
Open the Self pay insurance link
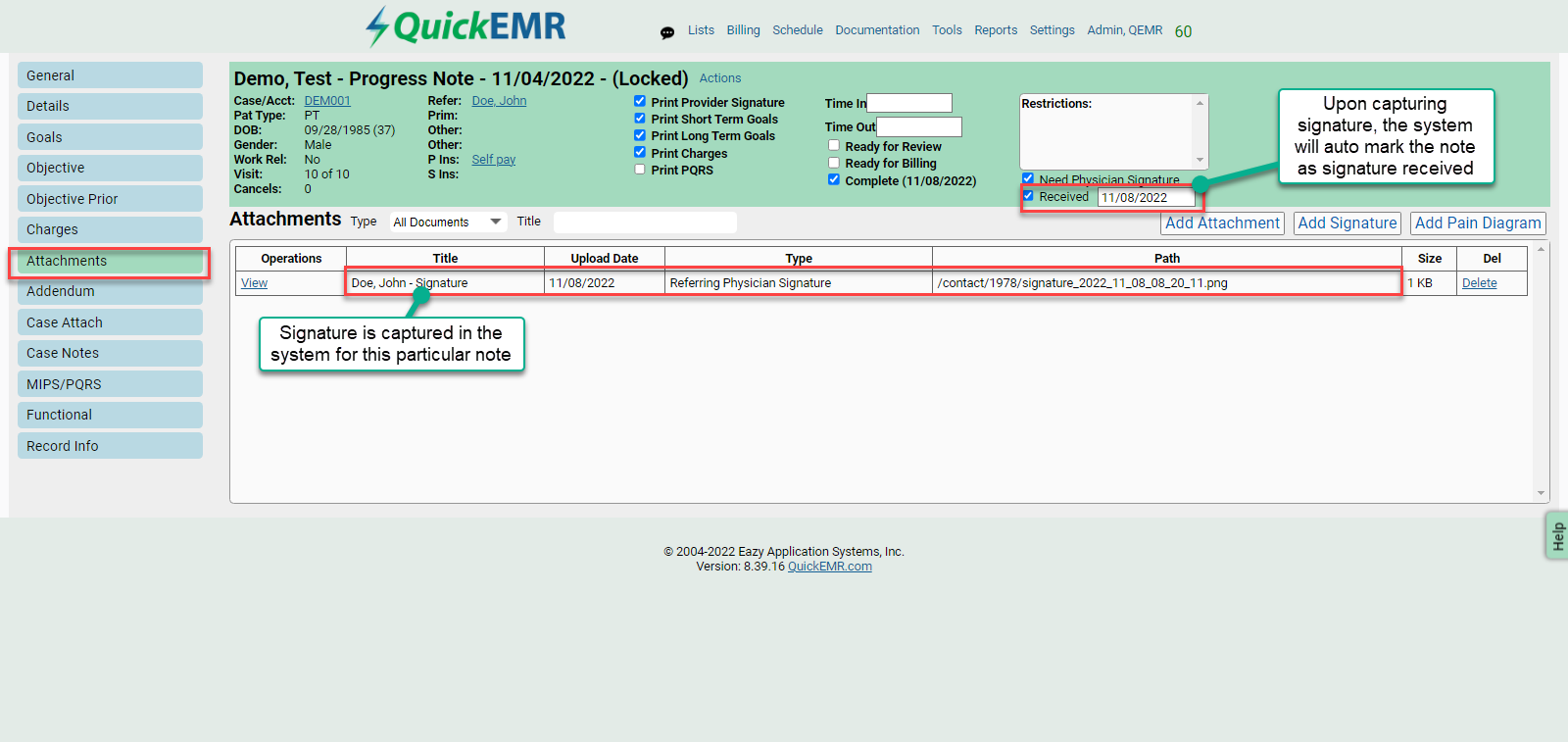point(493,160)
